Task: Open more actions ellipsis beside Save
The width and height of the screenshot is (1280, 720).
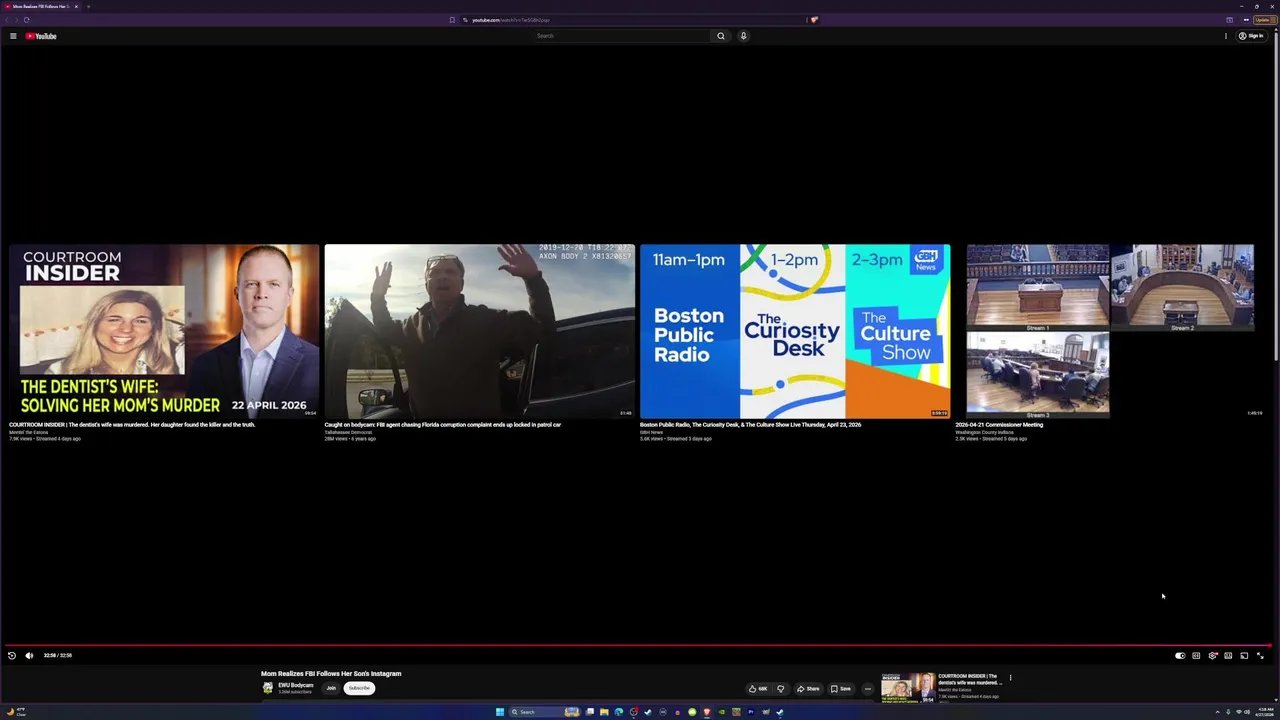Action: click(867, 688)
